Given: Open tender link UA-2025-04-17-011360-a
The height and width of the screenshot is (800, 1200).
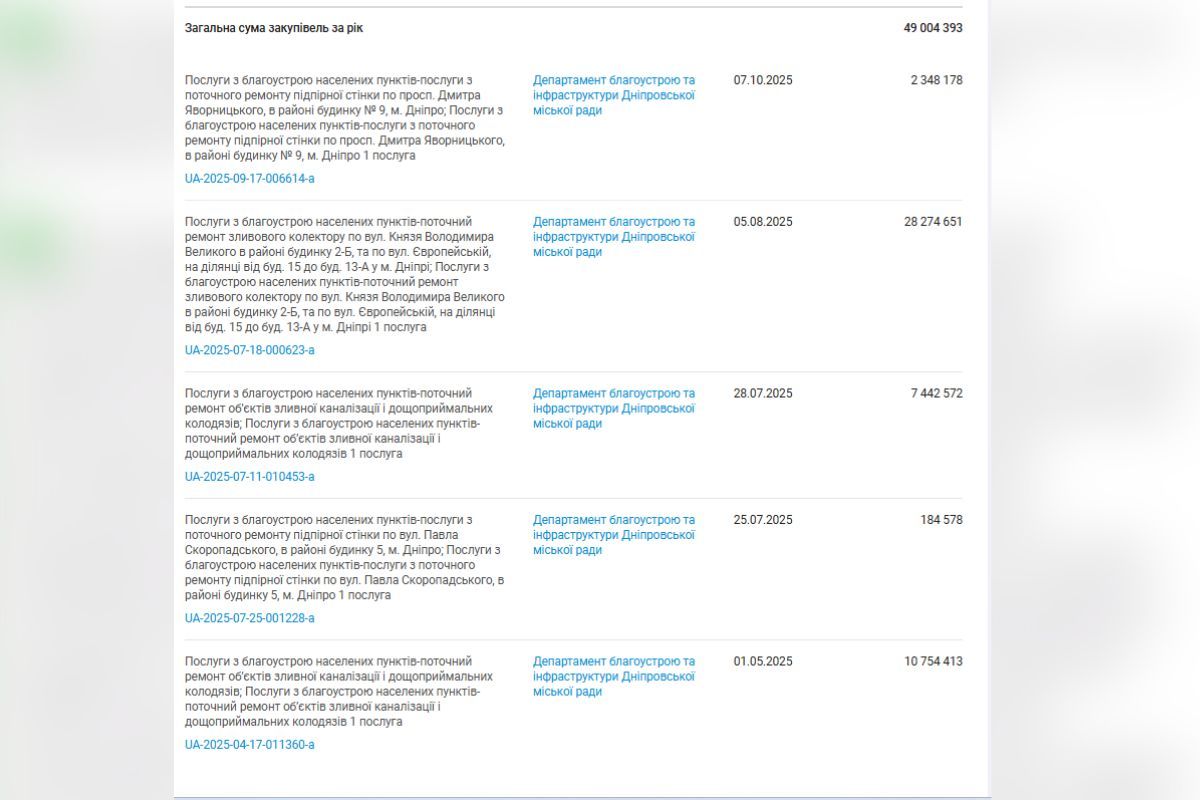Looking at the screenshot, I should pyautogui.click(x=249, y=745).
